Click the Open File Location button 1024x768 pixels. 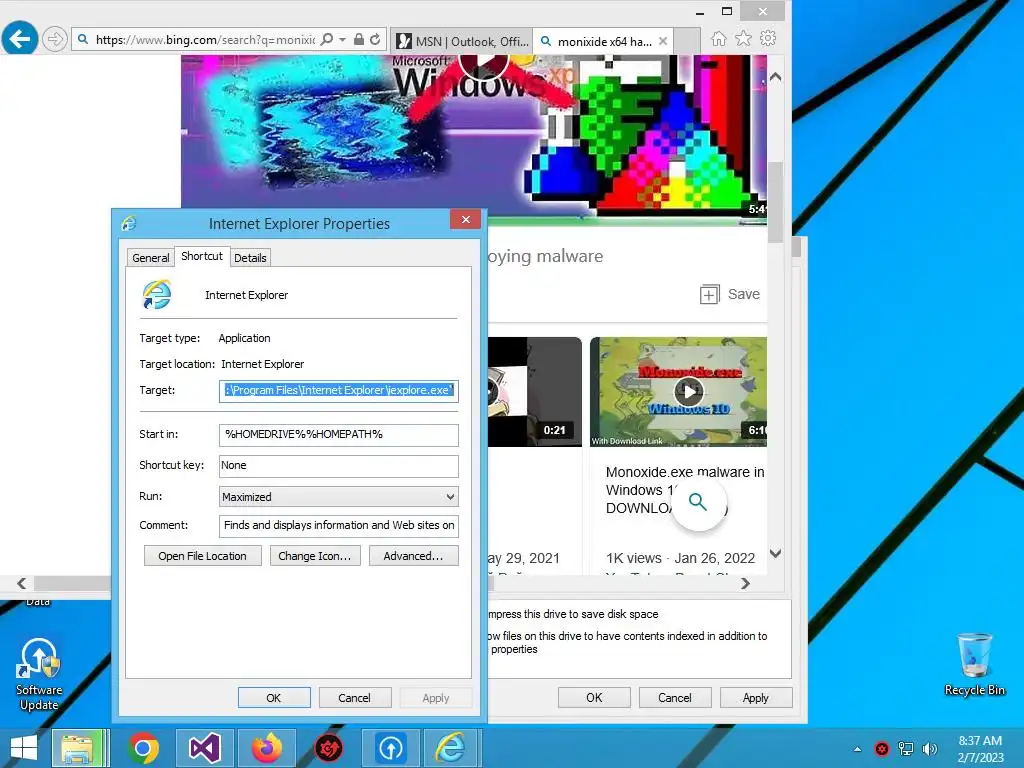point(202,556)
